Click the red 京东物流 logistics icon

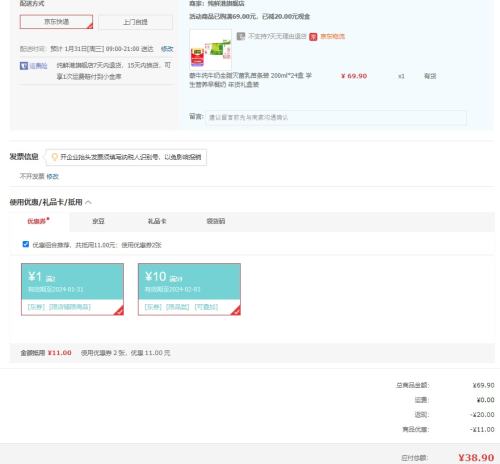313,36
